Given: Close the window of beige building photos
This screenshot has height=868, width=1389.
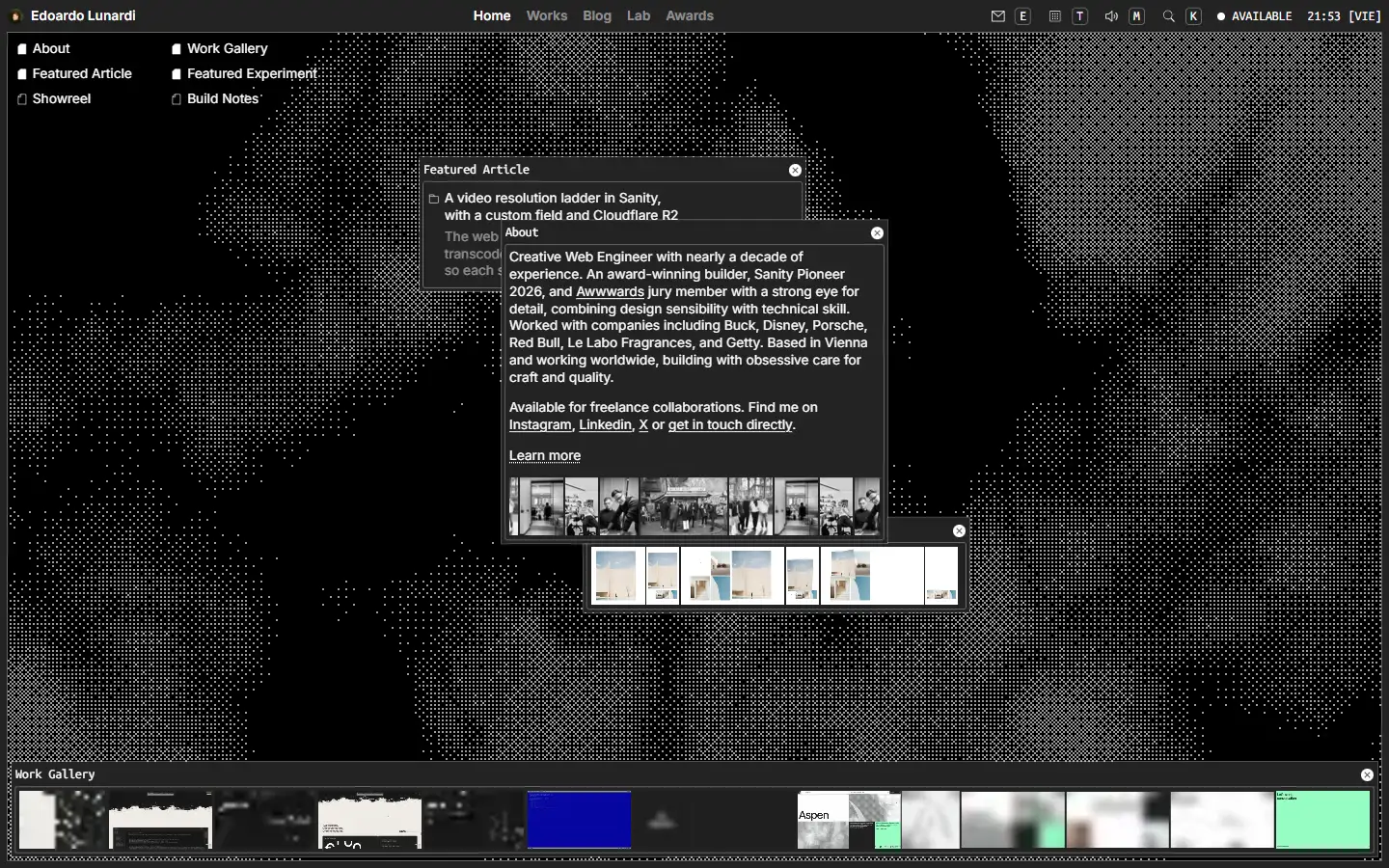Looking at the screenshot, I should click(x=959, y=530).
